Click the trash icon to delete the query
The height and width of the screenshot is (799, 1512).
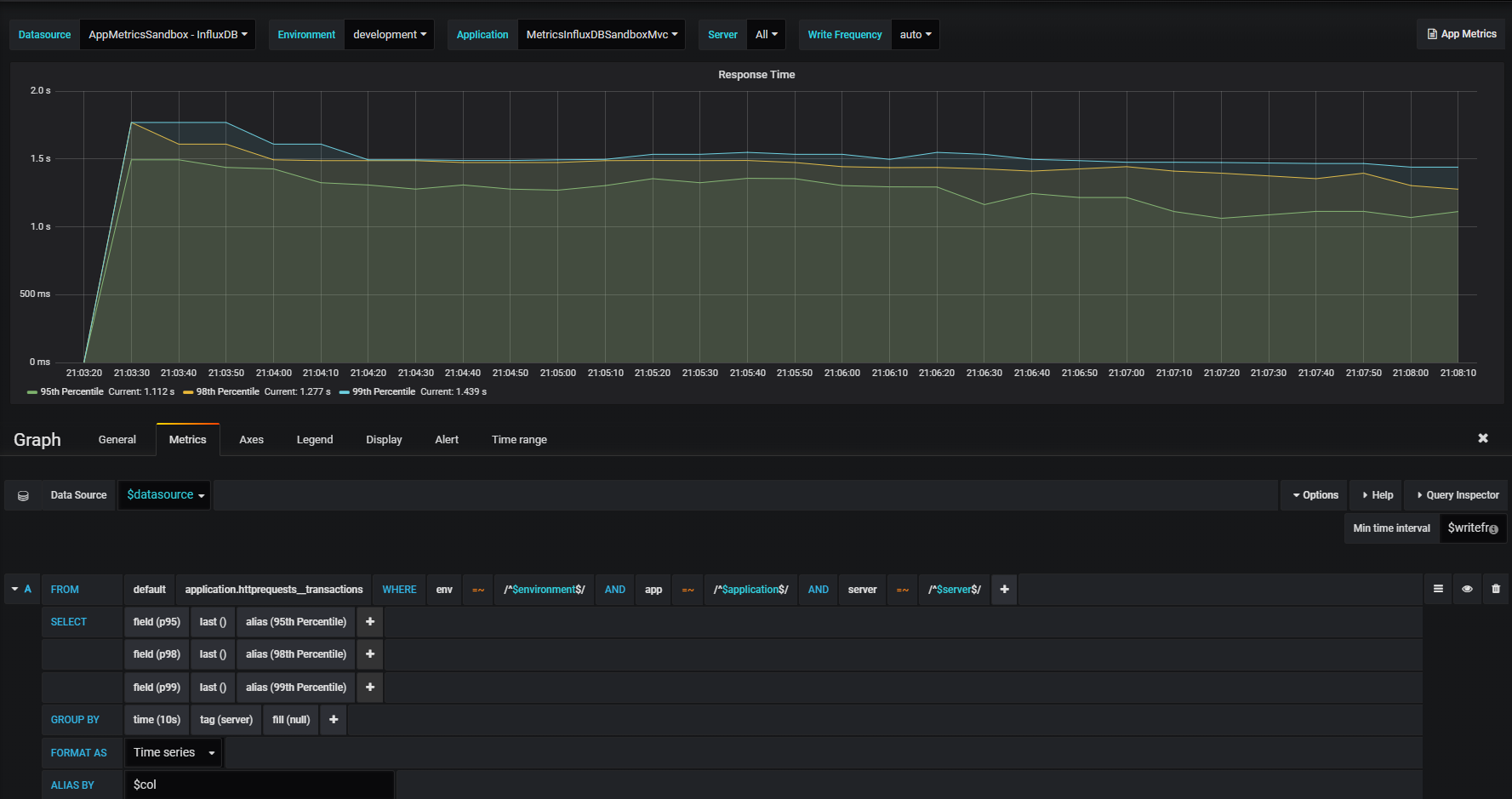1496,589
